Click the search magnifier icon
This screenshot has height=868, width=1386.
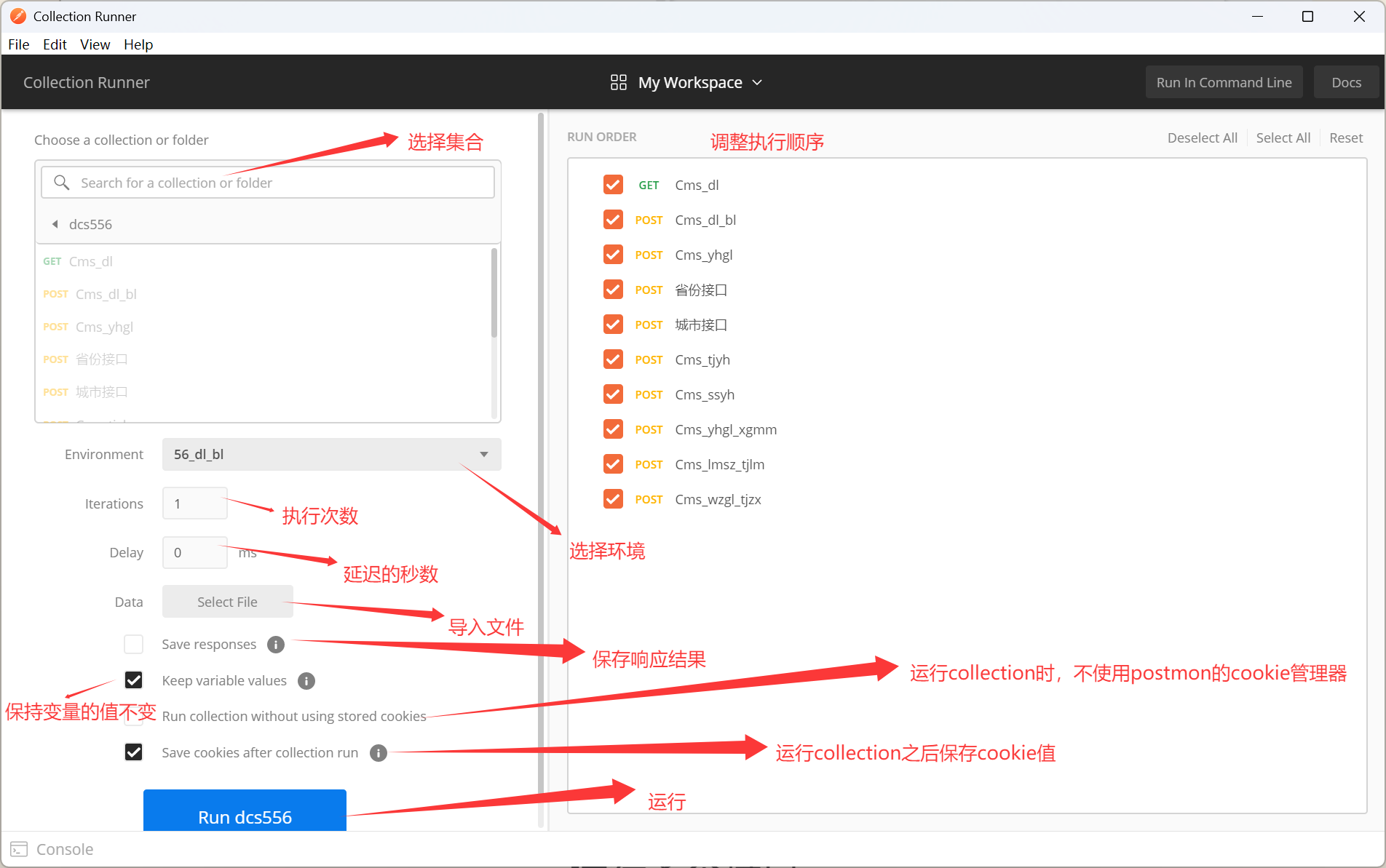coord(62,183)
